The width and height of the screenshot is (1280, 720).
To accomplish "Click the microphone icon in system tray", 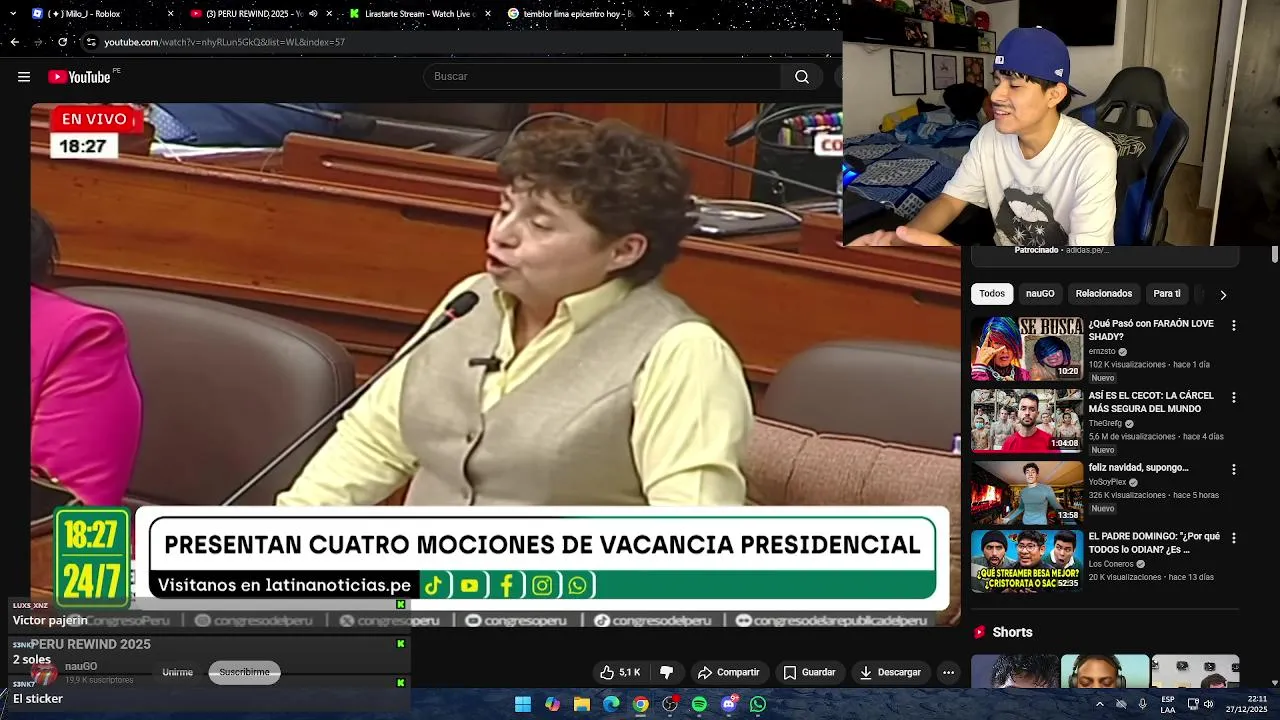I will (1142, 704).
